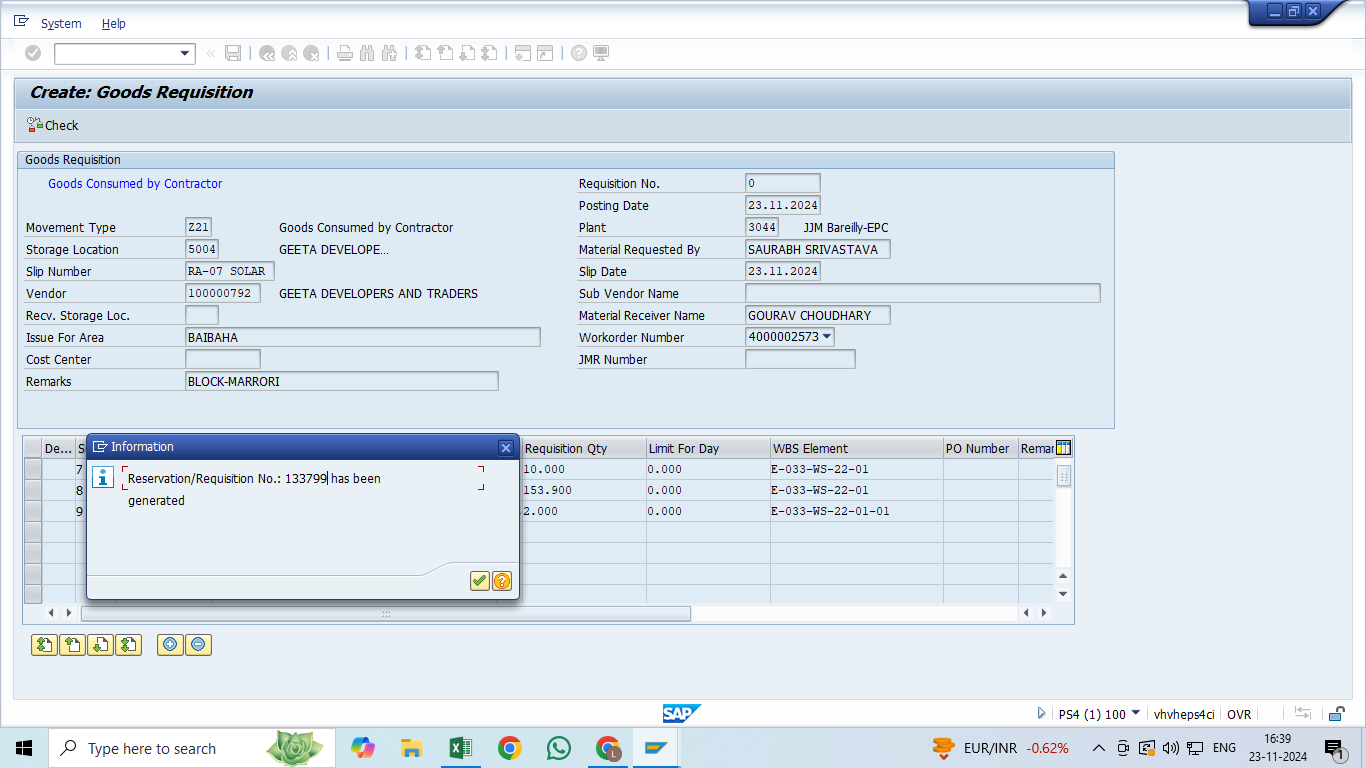
Task: Close the Information popup window
Action: [x=506, y=447]
